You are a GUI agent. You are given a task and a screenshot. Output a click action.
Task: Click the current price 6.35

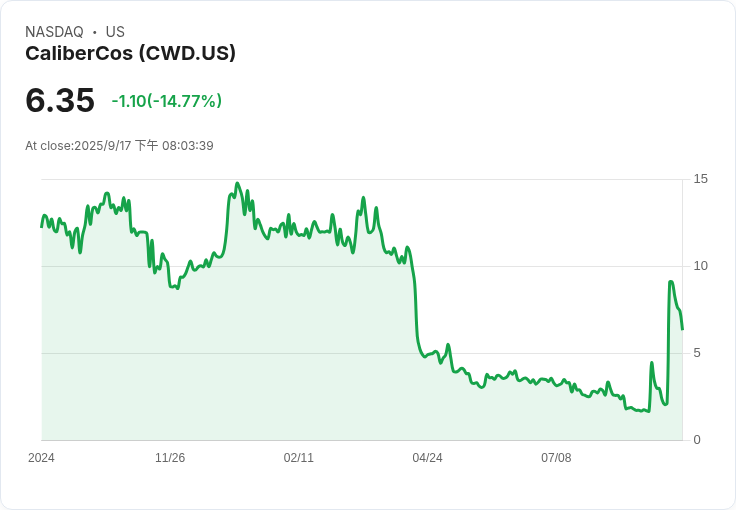tap(60, 100)
